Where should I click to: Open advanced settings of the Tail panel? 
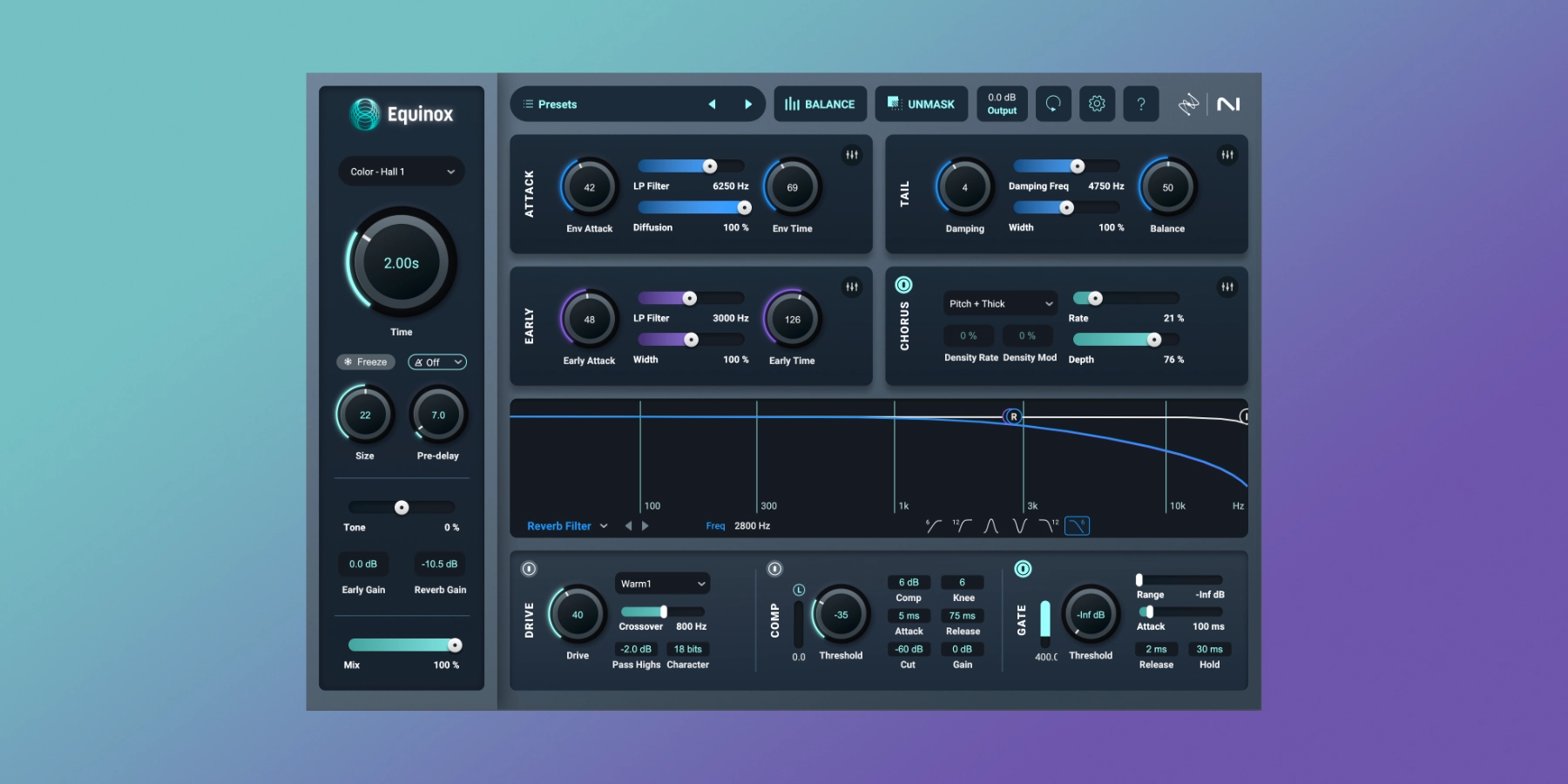[x=1227, y=155]
